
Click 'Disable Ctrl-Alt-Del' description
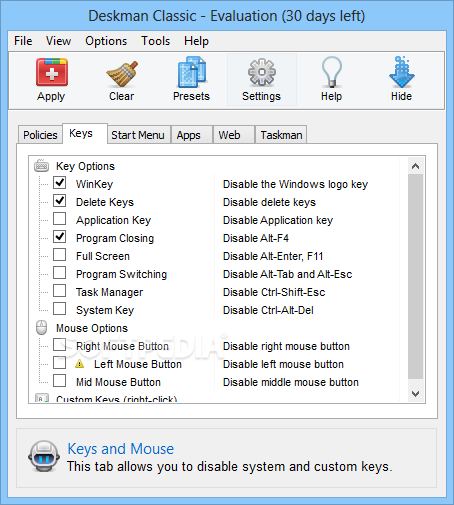coord(268,310)
